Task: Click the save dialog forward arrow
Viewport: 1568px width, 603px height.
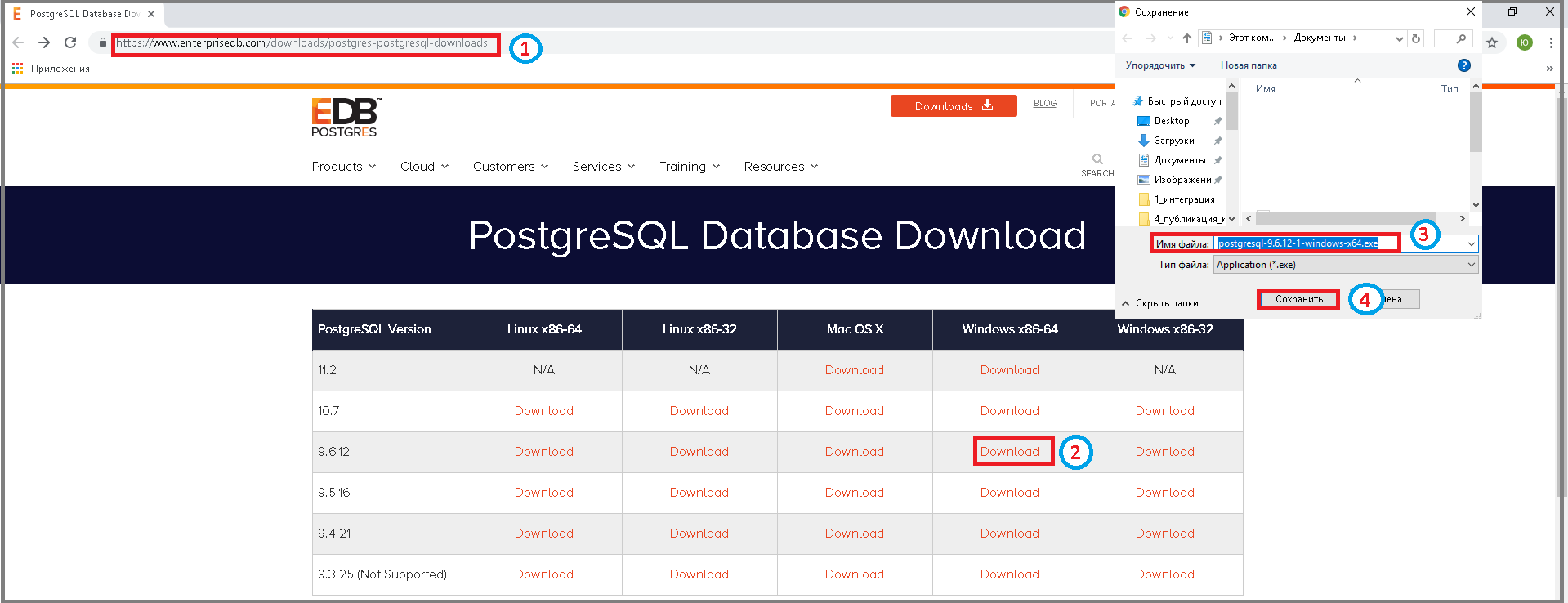Action: [x=1150, y=38]
